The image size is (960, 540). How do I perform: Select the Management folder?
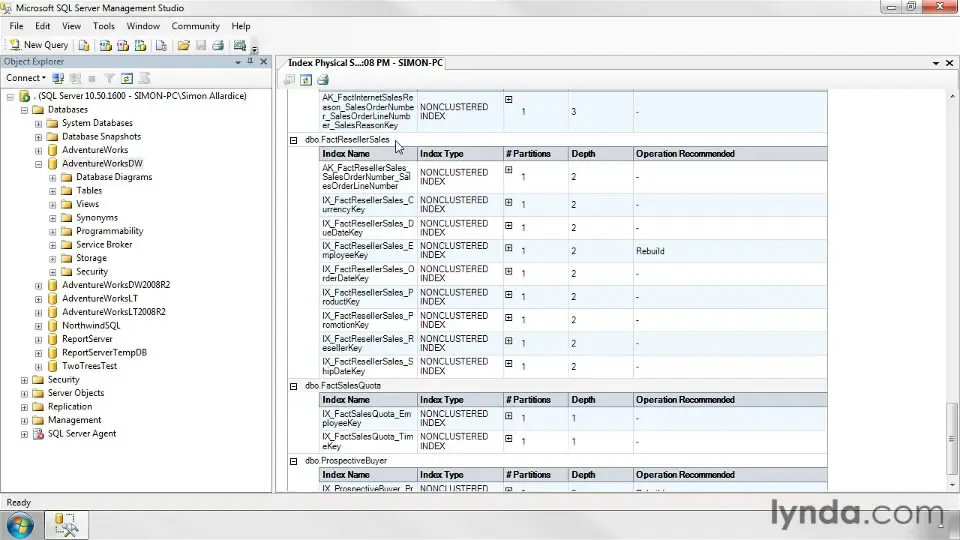coord(75,420)
